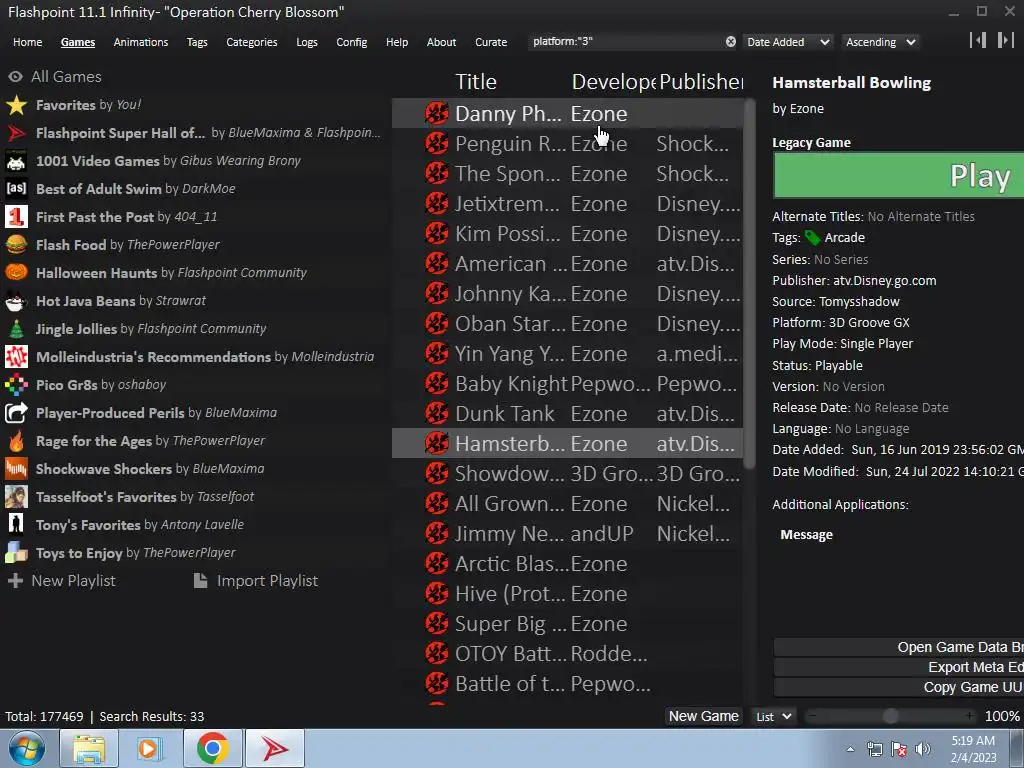Select the OTOY Batt... game row
Viewport: 1024px width, 768px height.
[x=568, y=654]
